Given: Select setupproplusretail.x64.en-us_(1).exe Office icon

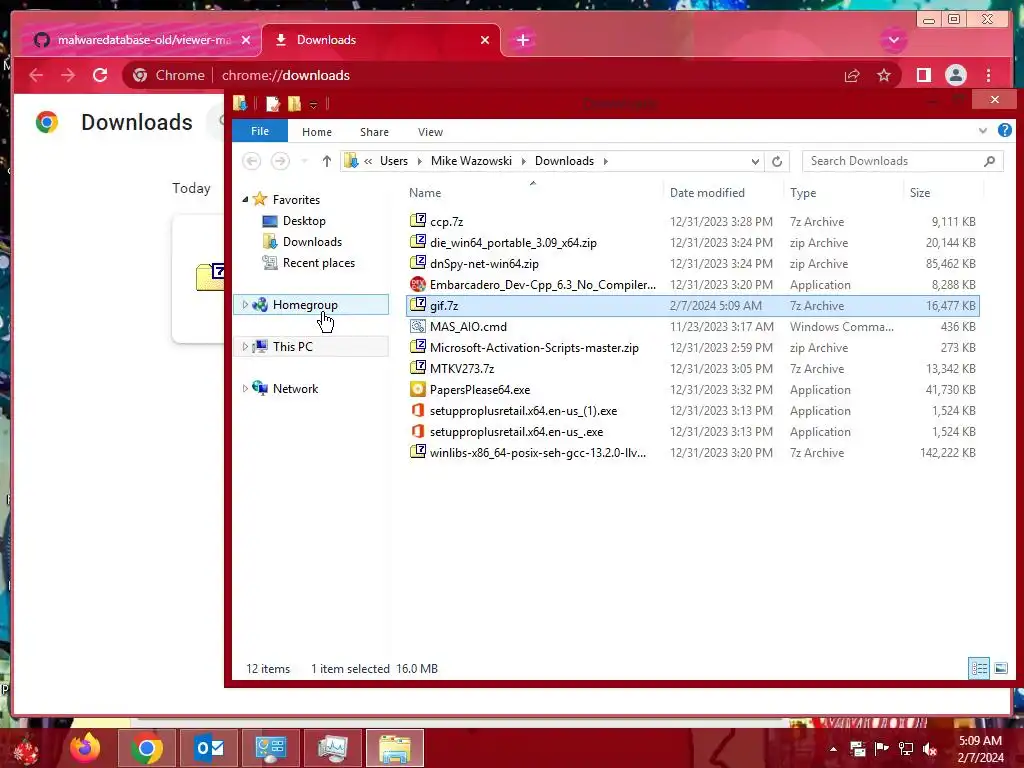Looking at the screenshot, I should tap(418, 410).
